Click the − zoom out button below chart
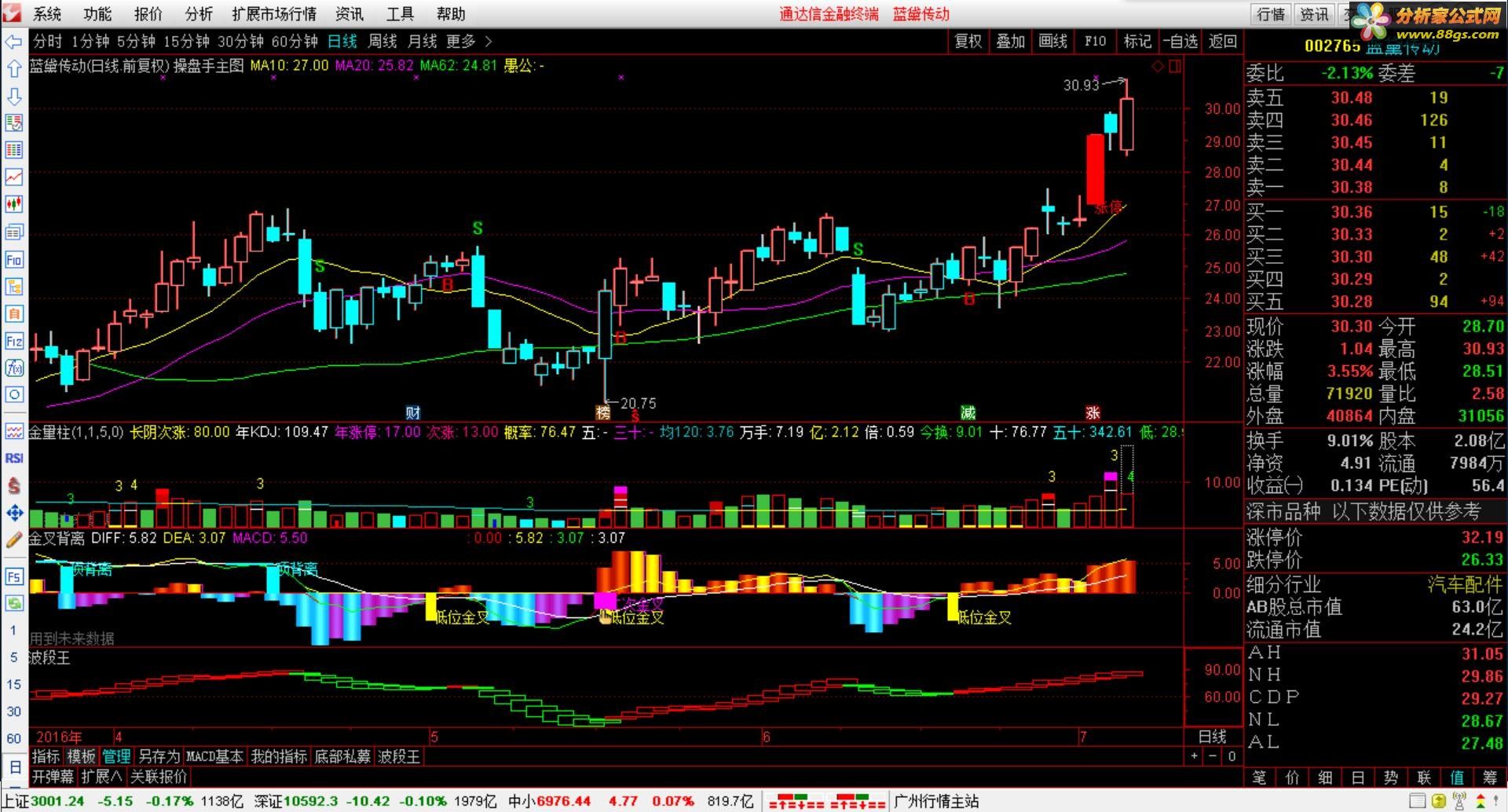 click(1213, 756)
